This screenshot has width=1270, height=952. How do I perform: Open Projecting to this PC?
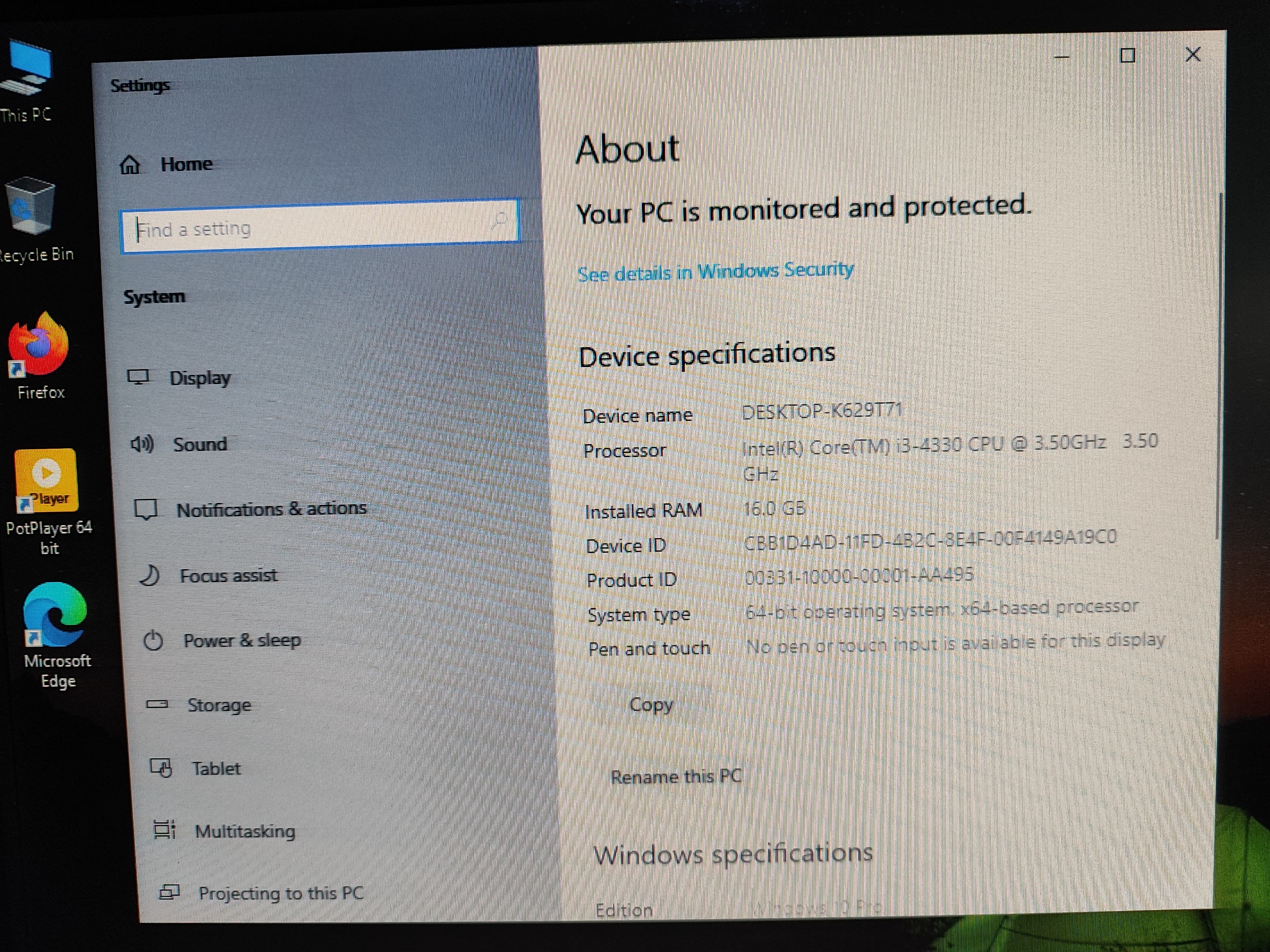coord(281,893)
